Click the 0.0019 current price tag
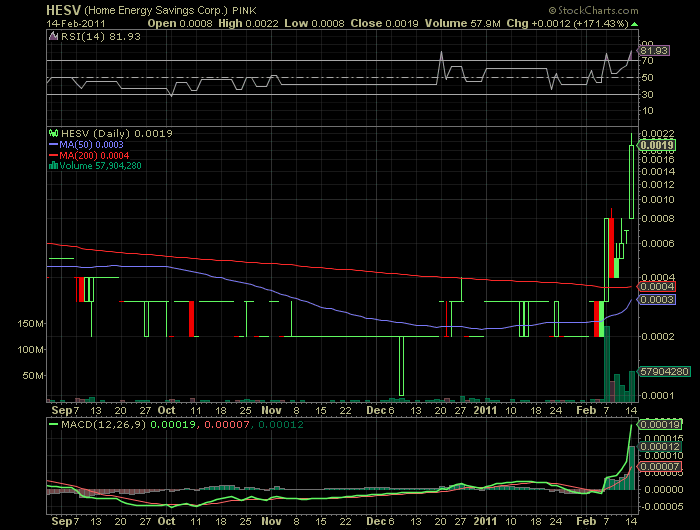The image size is (700, 530). (x=656, y=145)
